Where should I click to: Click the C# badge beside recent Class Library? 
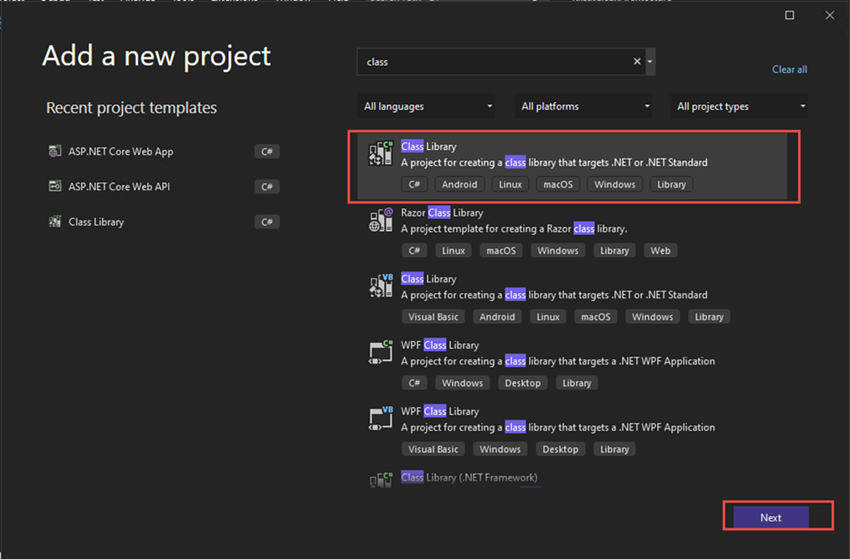tap(267, 222)
